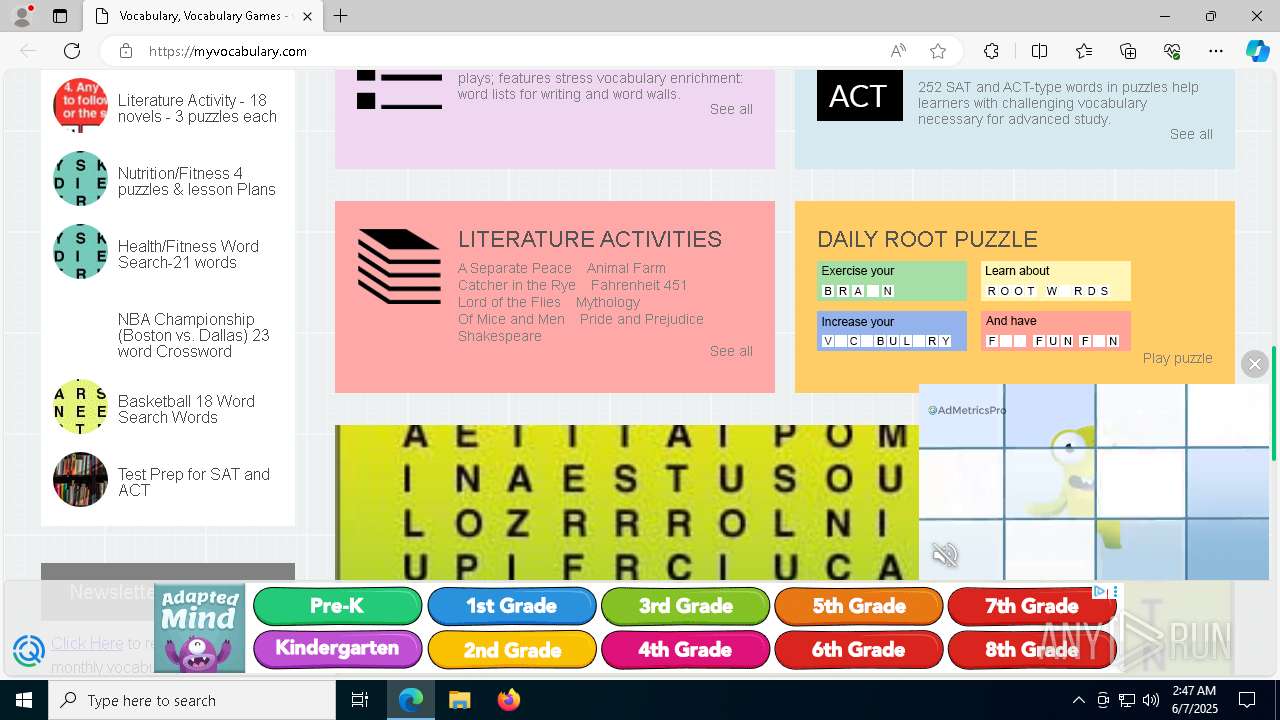Image resolution: width=1280 pixels, height=720 pixels.
Task: Close the floating video ad
Action: tap(1255, 364)
